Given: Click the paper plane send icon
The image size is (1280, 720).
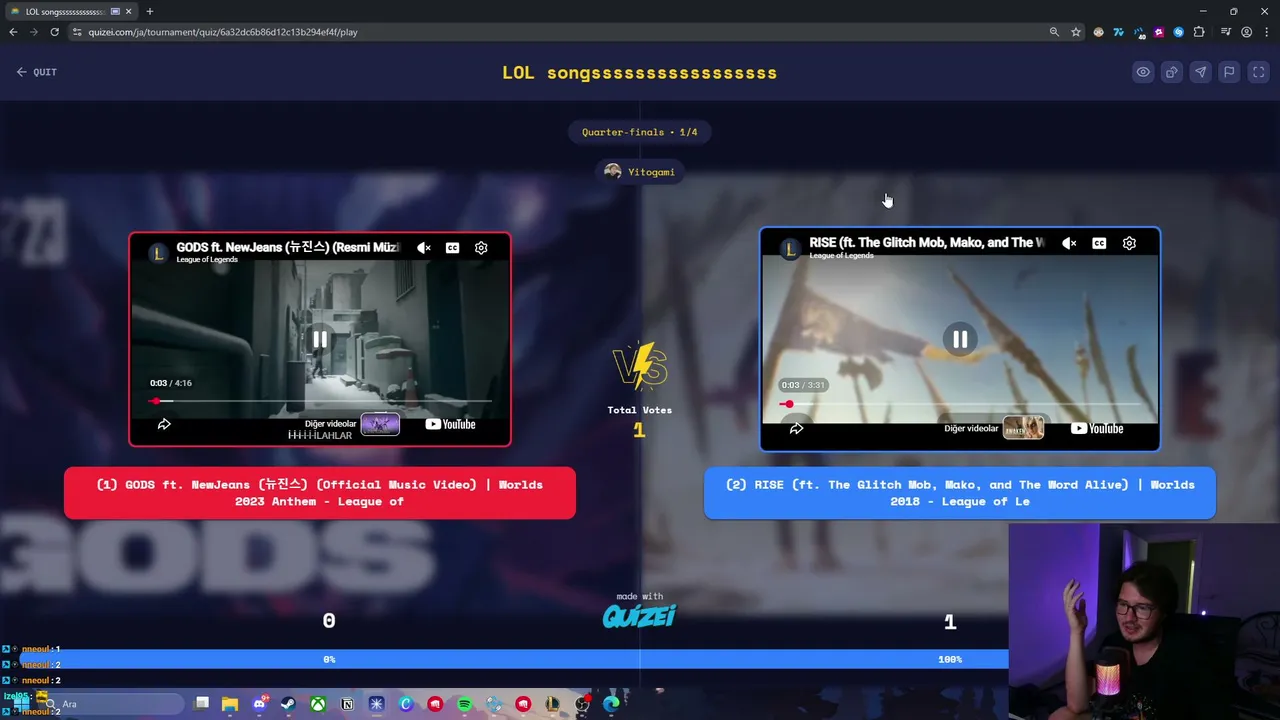Looking at the screenshot, I should pyautogui.click(x=1200, y=72).
